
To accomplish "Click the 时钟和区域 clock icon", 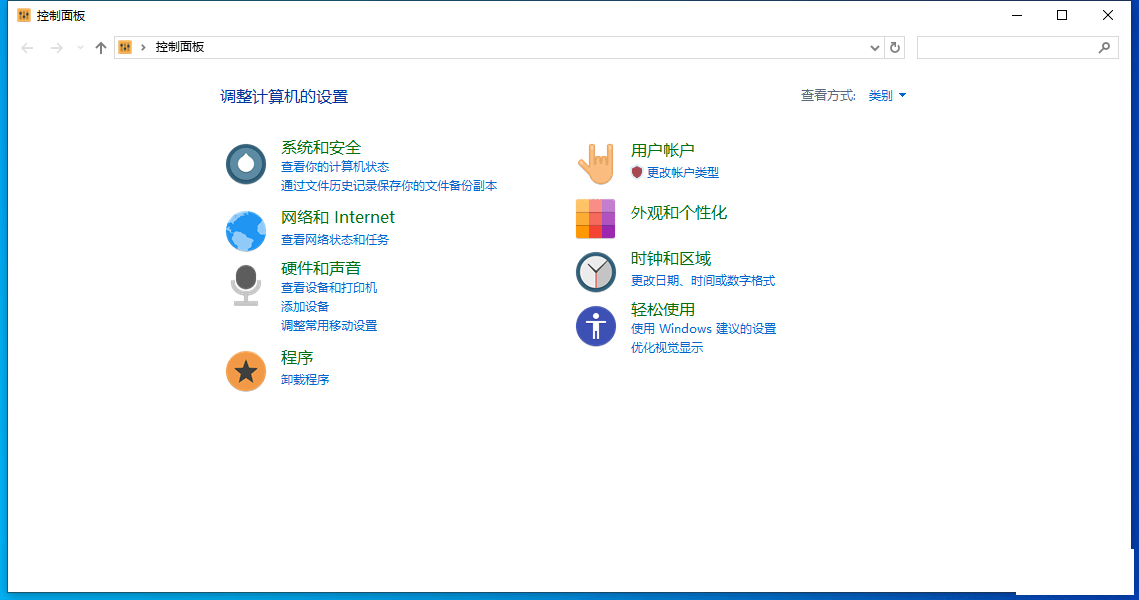I will tap(596, 272).
